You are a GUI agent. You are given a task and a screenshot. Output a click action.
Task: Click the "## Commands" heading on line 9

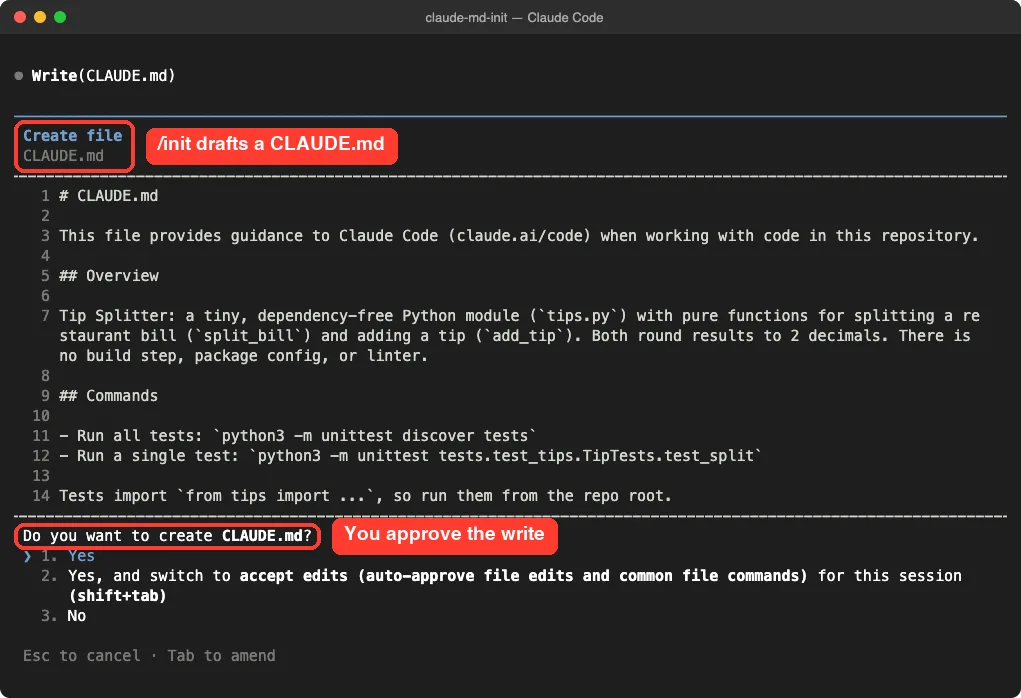(x=108, y=396)
